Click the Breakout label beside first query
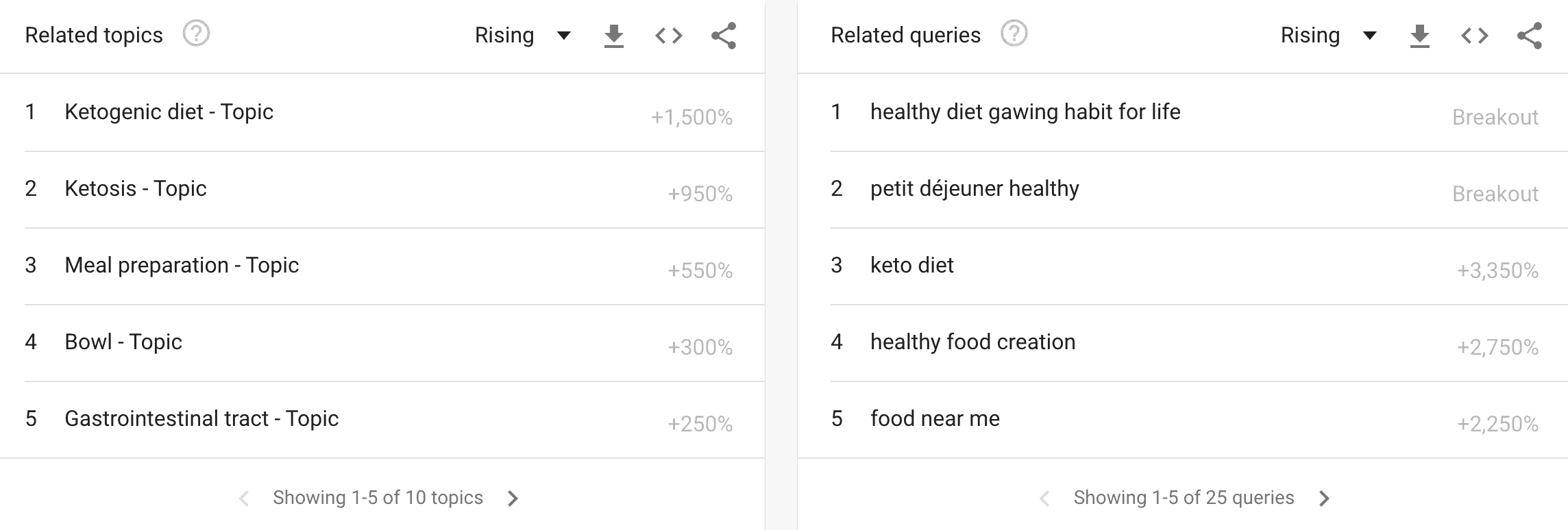 pyautogui.click(x=1495, y=118)
